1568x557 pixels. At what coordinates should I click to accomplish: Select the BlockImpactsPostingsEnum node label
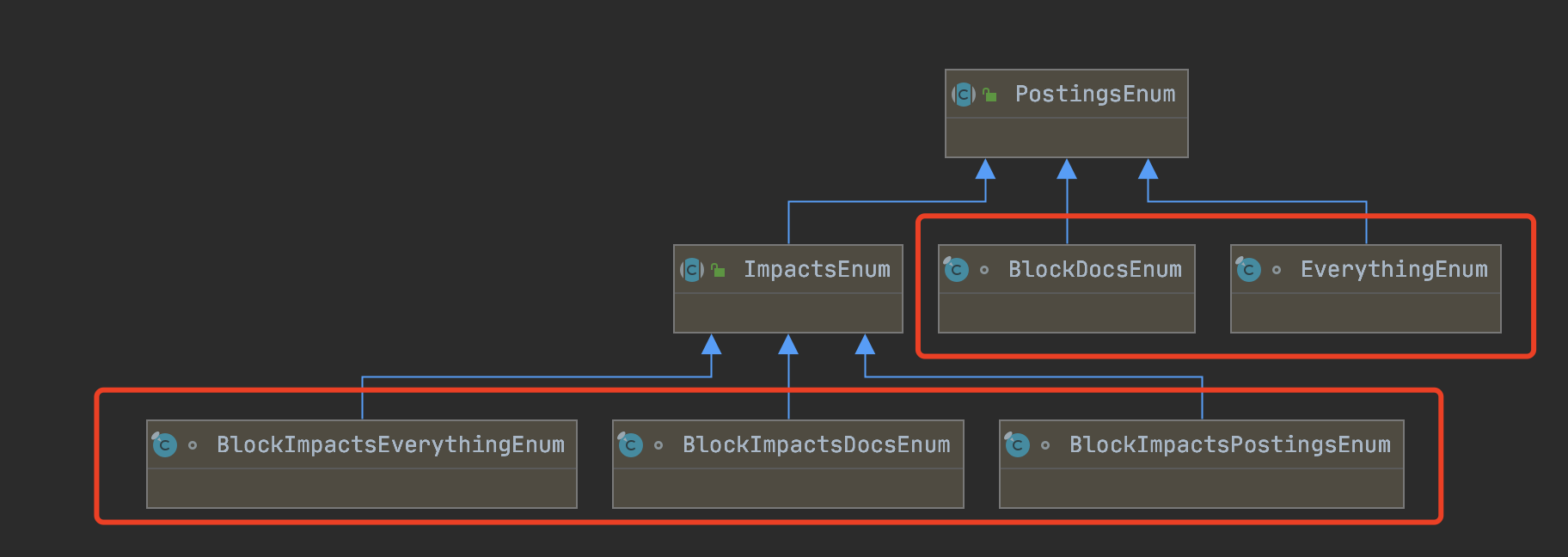pos(1230,444)
